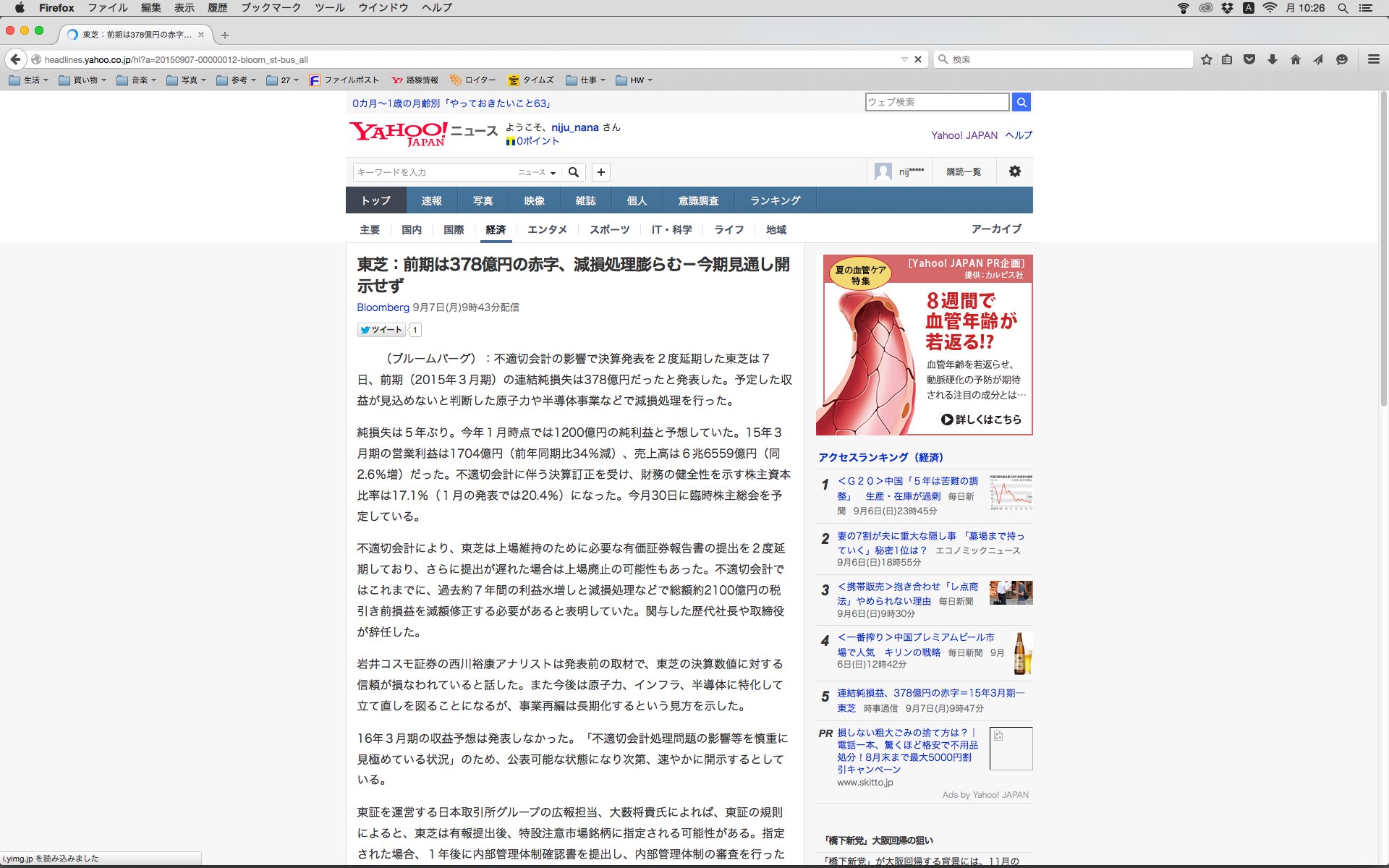1389x868 pixels.
Task: Open the ブックマーク menu in menu bar
Action: [271, 8]
